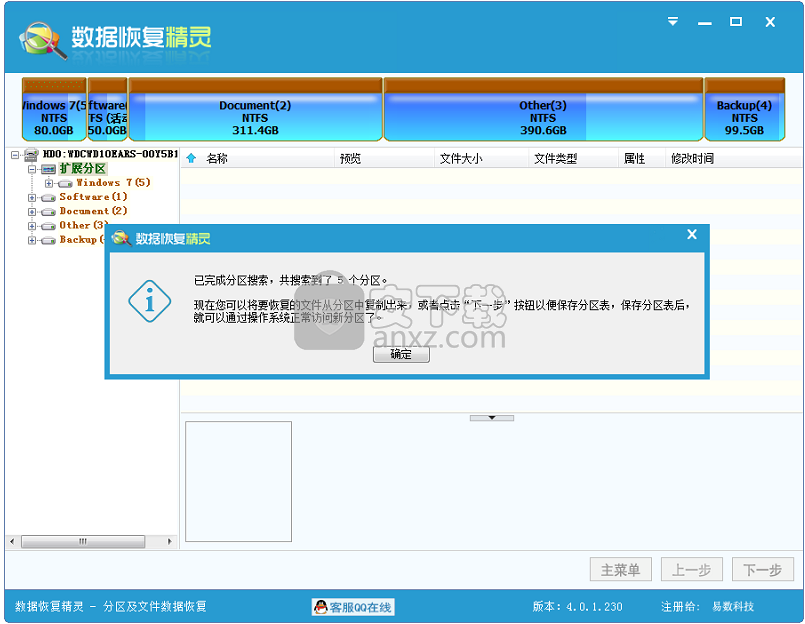Select the Software 50.0GB partition bar block
Viewport: 805px width, 624px height.
point(107,109)
